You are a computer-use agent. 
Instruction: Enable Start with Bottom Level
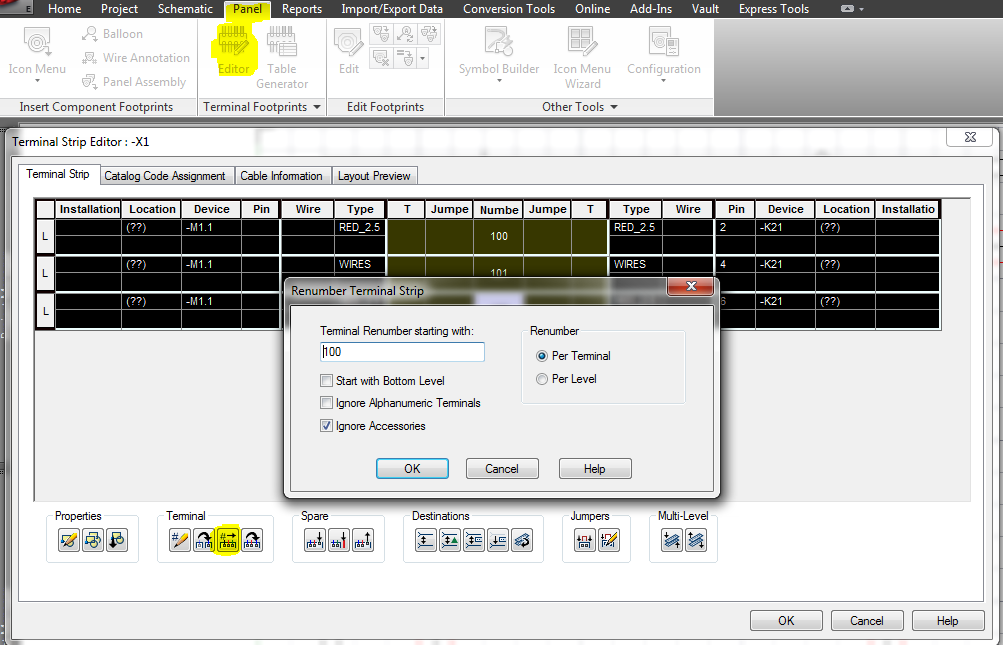[x=326, y=380]
